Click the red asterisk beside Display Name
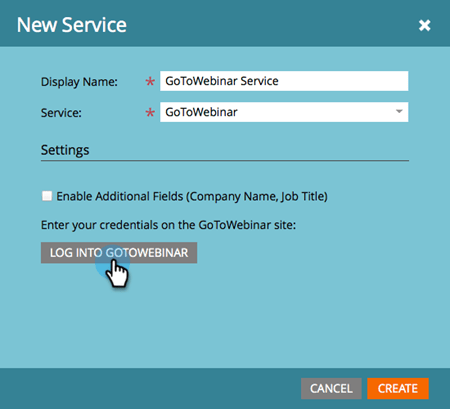450x409 pixels. pos(150,81)
